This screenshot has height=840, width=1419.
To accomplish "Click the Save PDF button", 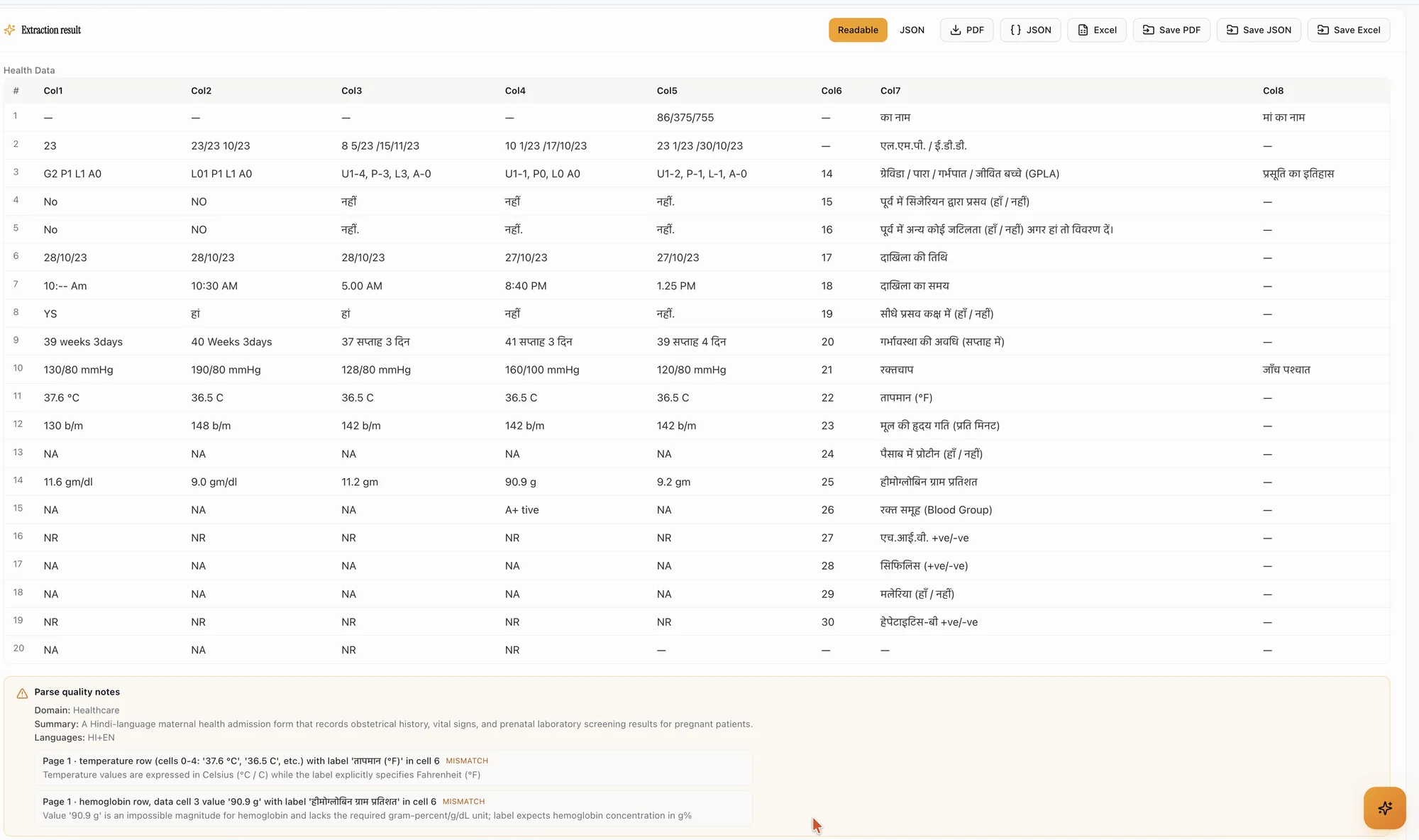I will point(1171,30).
